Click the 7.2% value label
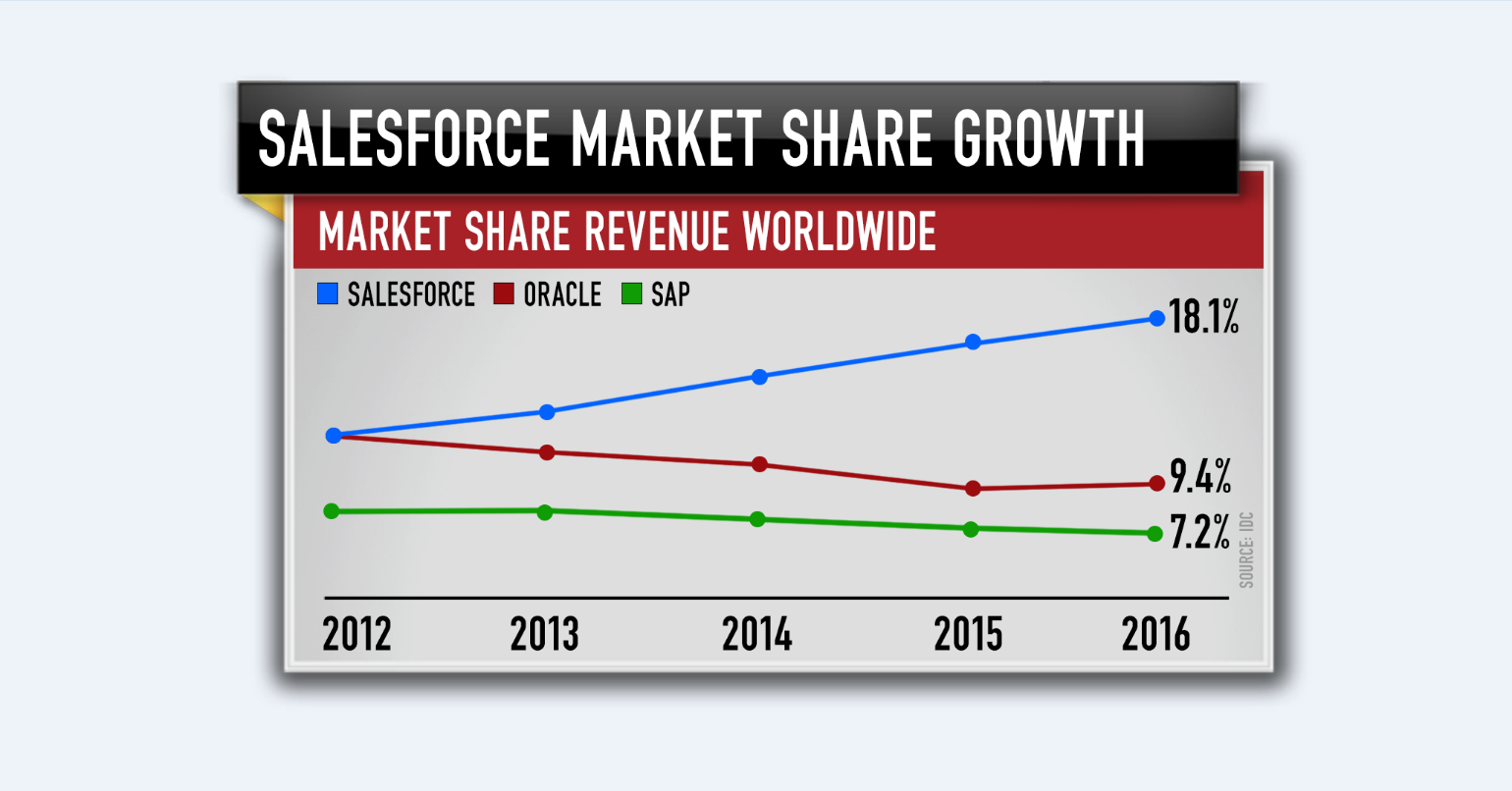The width and height of the screenshot is (1512, 791). coord(1201,532)
